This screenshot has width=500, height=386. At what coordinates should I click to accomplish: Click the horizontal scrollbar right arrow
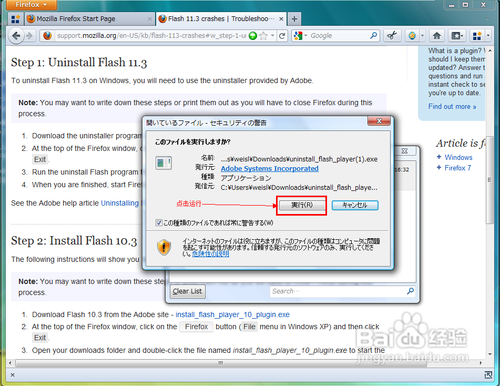point(480,363)
